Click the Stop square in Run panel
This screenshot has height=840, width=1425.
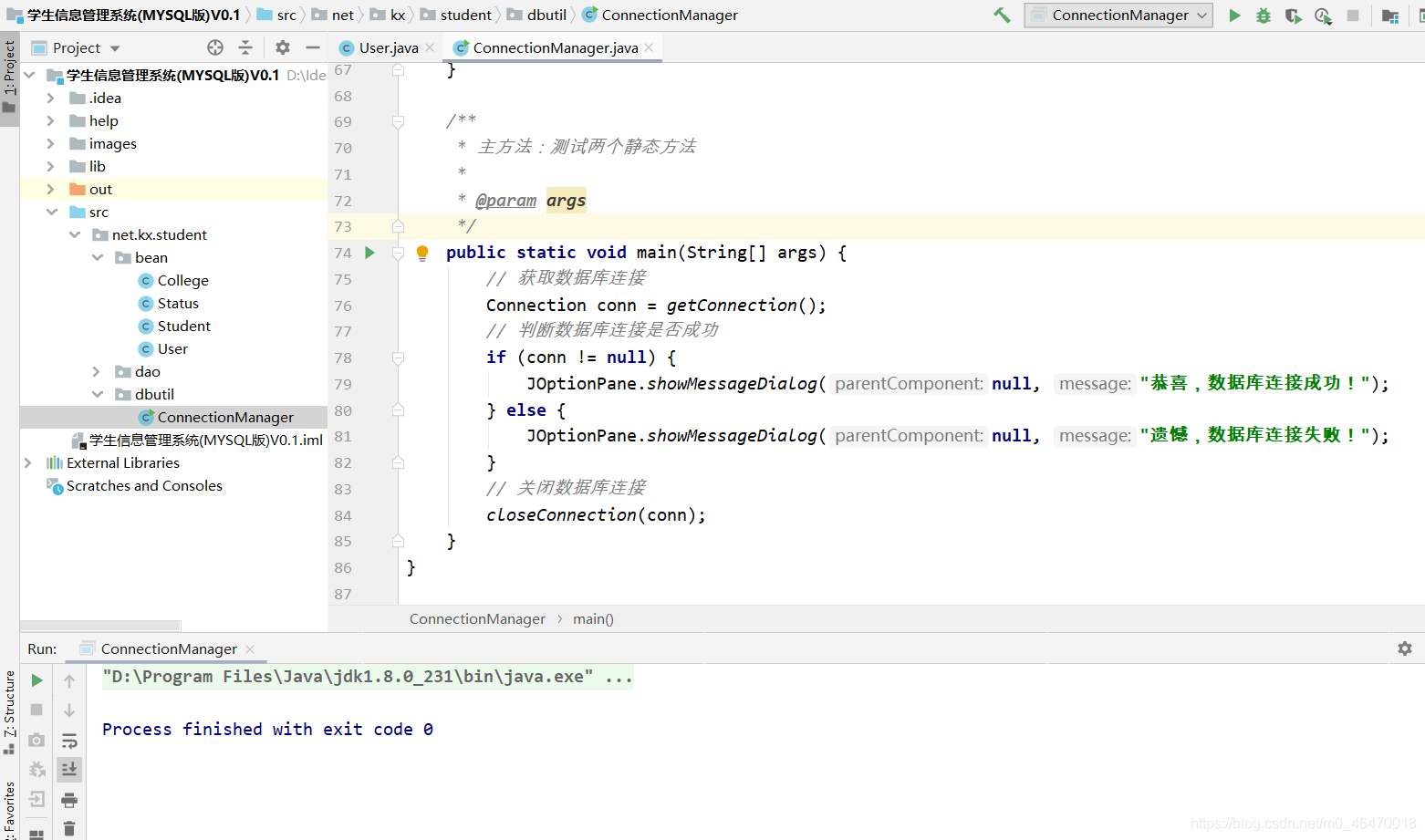(36, 710)
